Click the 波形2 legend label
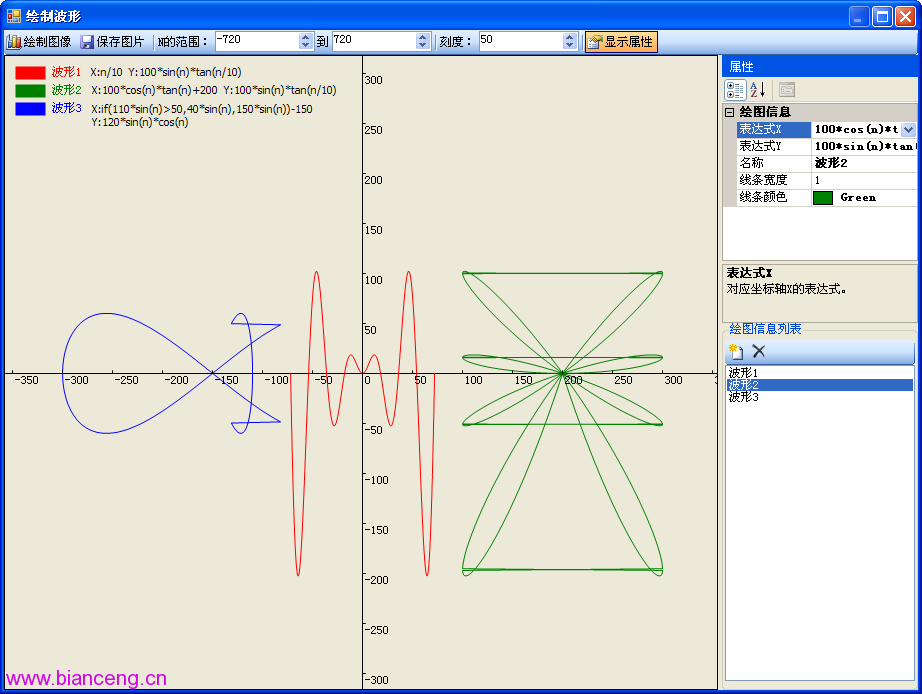922x694 pixels. pos(66,90)
